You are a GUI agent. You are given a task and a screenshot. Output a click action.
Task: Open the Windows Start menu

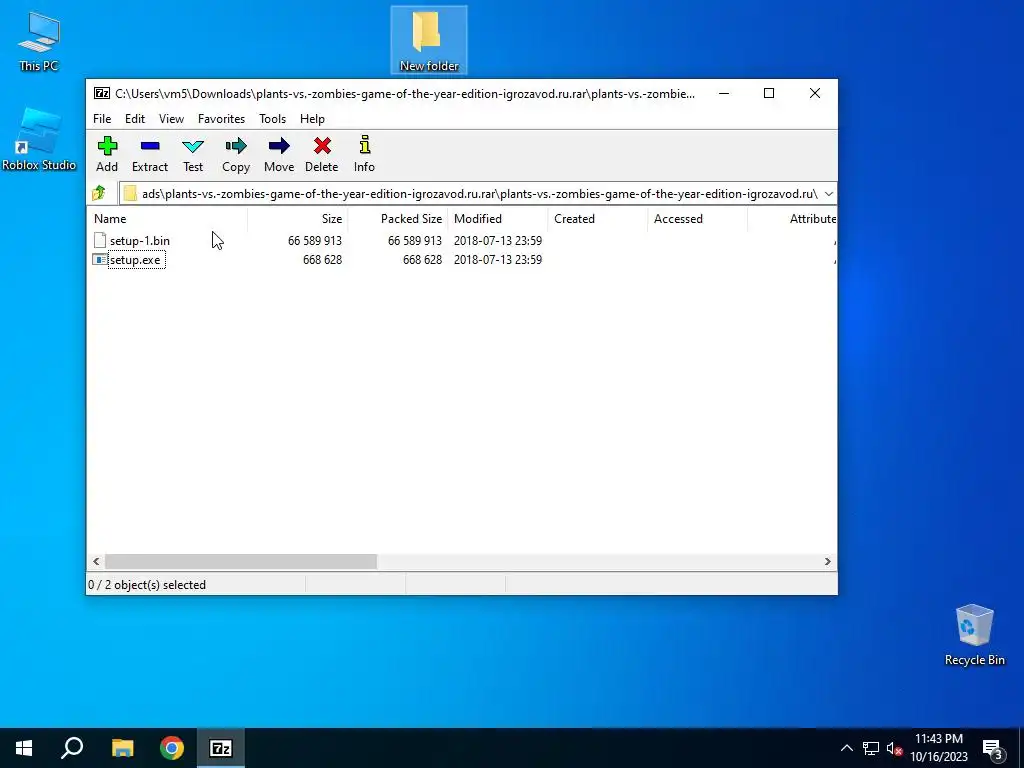click(24, 748)
